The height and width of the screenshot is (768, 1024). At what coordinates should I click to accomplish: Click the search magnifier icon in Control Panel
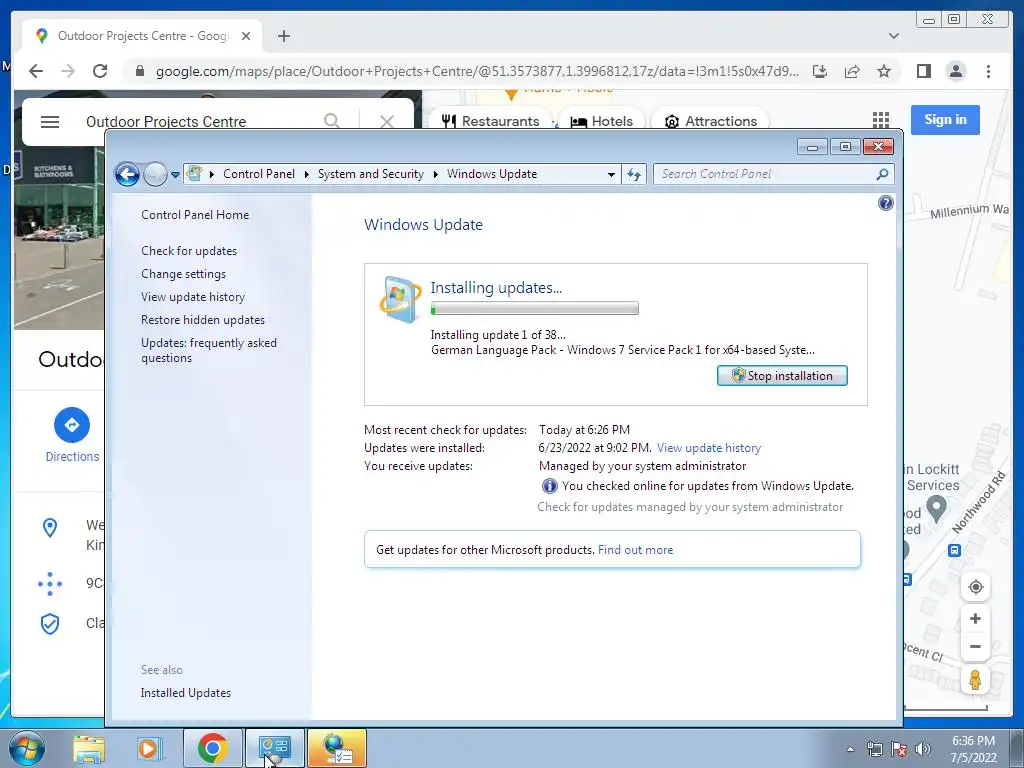[x=882, y=174]
